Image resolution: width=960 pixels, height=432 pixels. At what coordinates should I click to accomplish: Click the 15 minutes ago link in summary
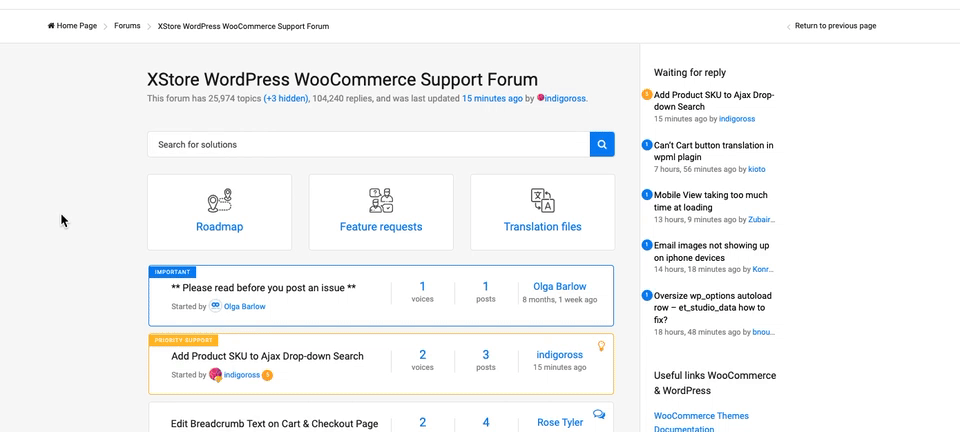coord(492,98)
